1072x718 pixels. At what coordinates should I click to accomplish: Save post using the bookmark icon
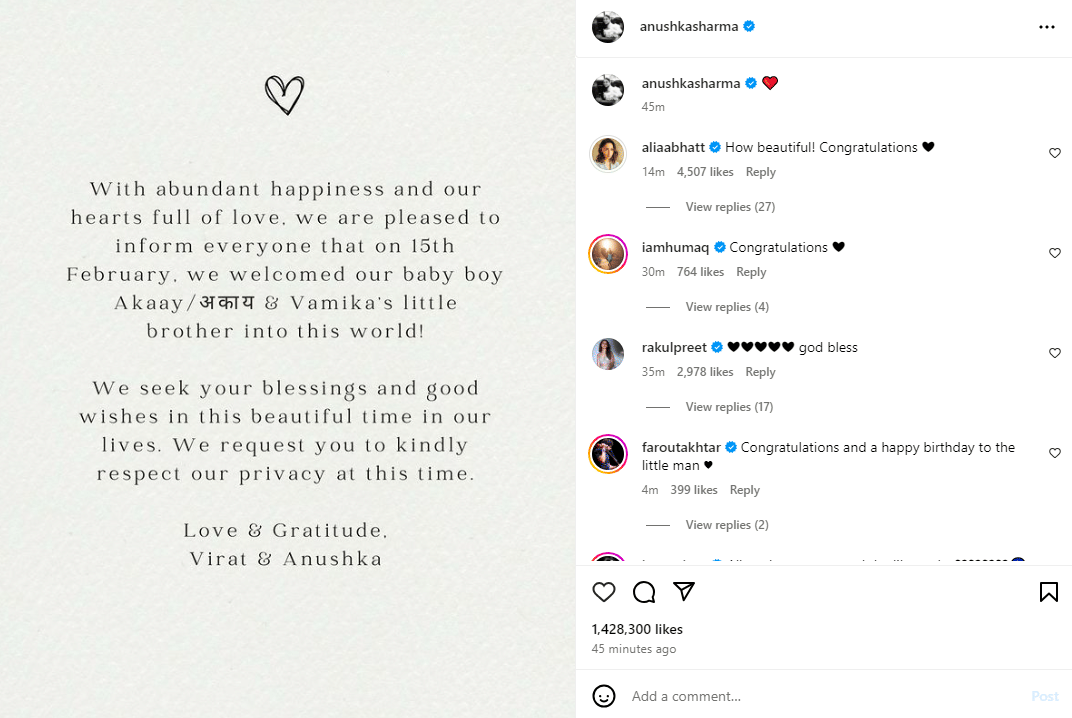tap(1048, 592)
